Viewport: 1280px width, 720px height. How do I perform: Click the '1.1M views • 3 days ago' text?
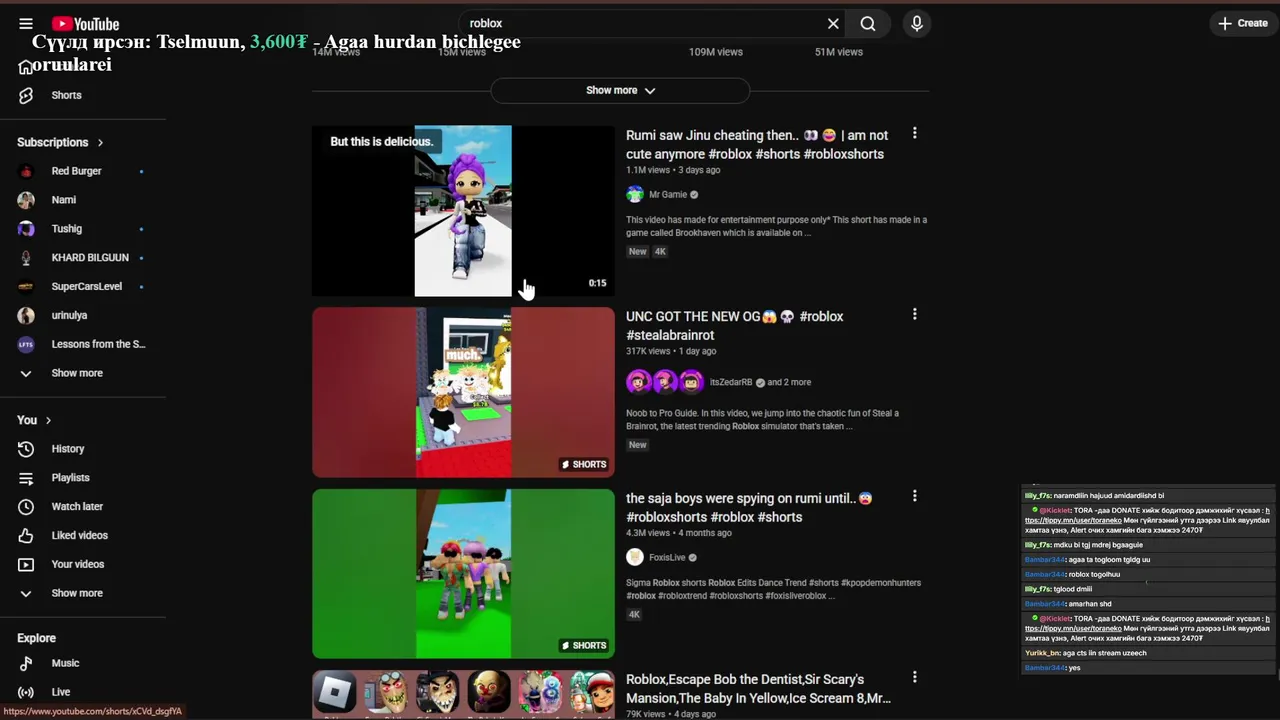(673, 170)
